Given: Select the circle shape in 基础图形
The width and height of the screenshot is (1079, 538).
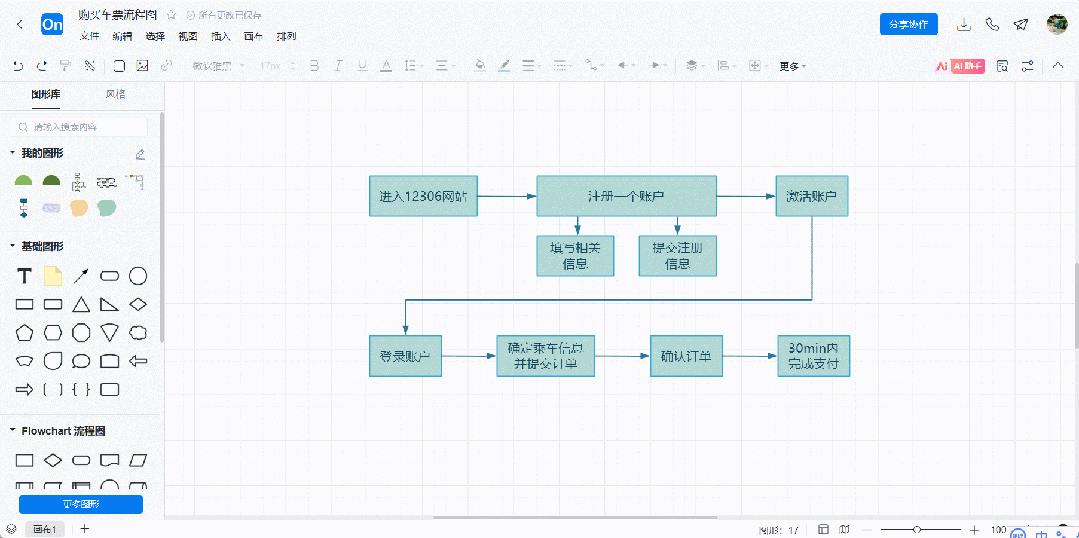Looking at the screenshot, I should coord(138,277).
